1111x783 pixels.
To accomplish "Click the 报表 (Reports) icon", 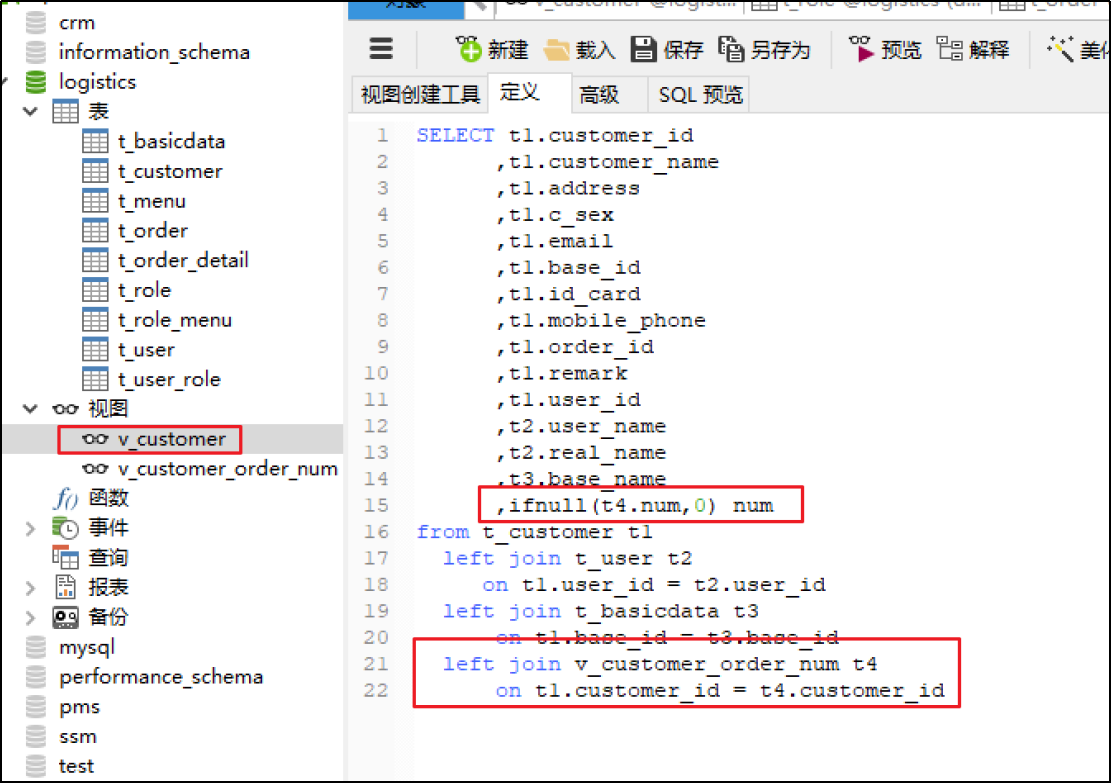I will (x=65, y=587).
